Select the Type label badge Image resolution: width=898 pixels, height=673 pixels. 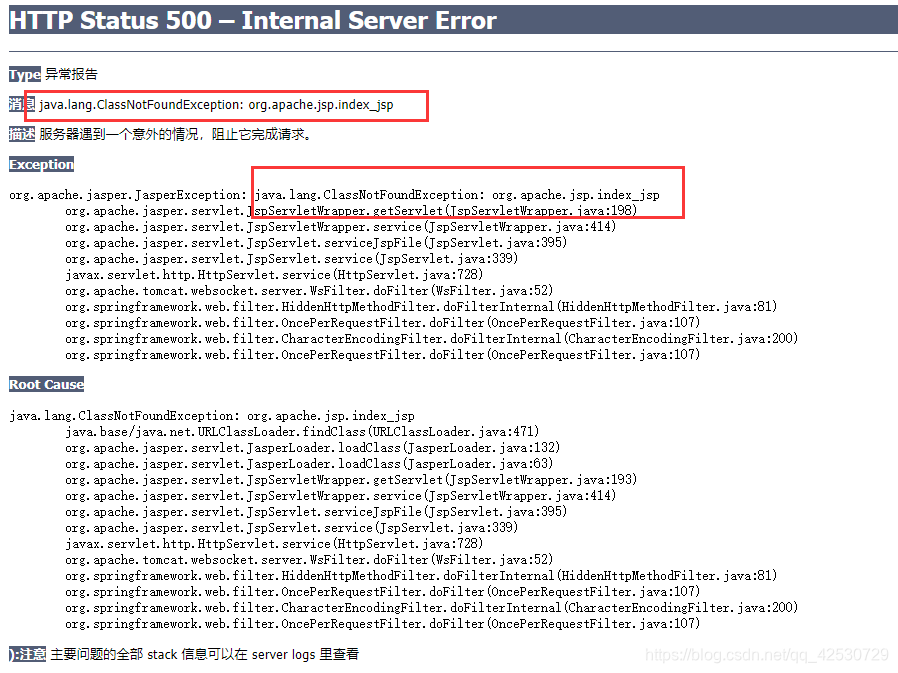click(x=24, y=74)
